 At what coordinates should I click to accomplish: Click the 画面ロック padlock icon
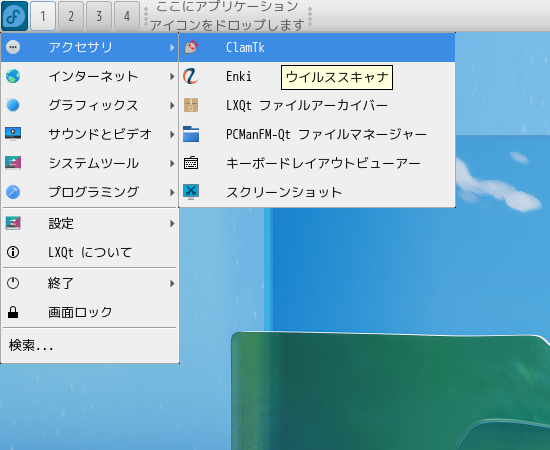[x=13, y=312]
